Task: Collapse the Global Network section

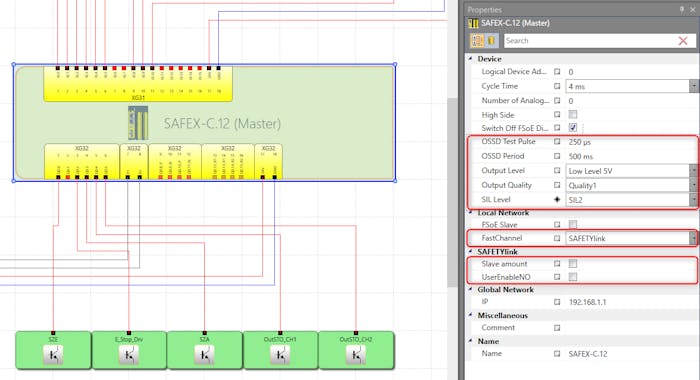Action: (x=471, y=289)
